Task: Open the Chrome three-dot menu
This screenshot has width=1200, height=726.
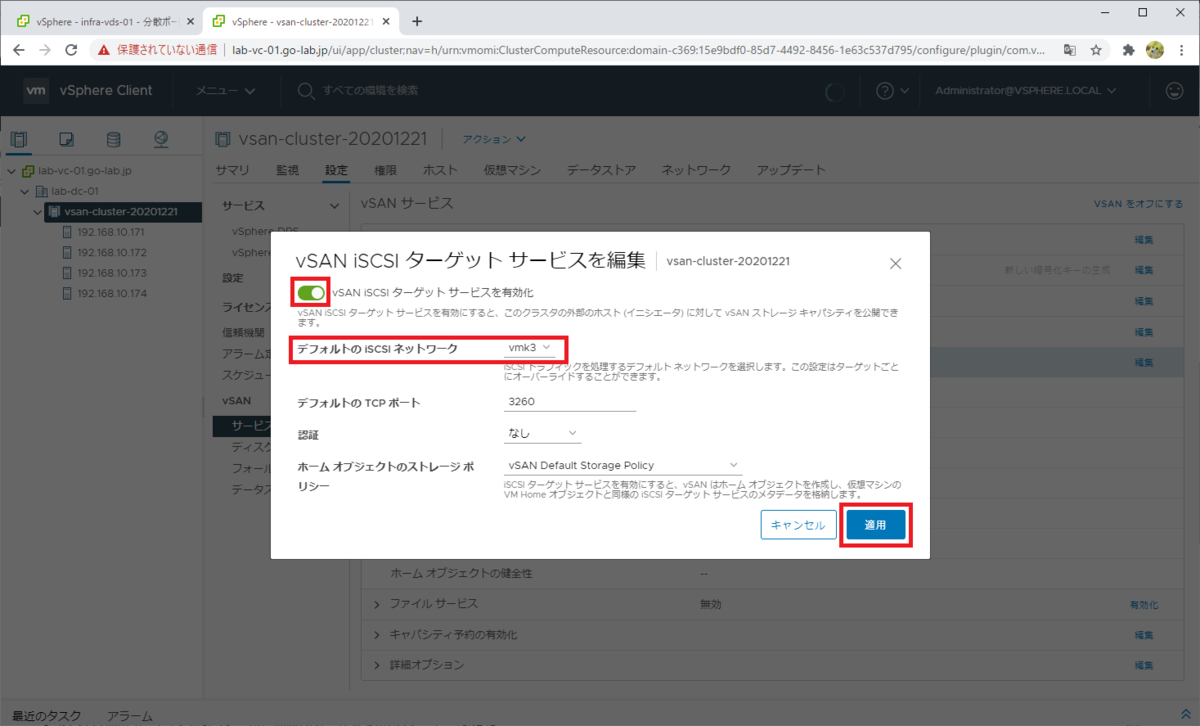Action: [1181, 49]
